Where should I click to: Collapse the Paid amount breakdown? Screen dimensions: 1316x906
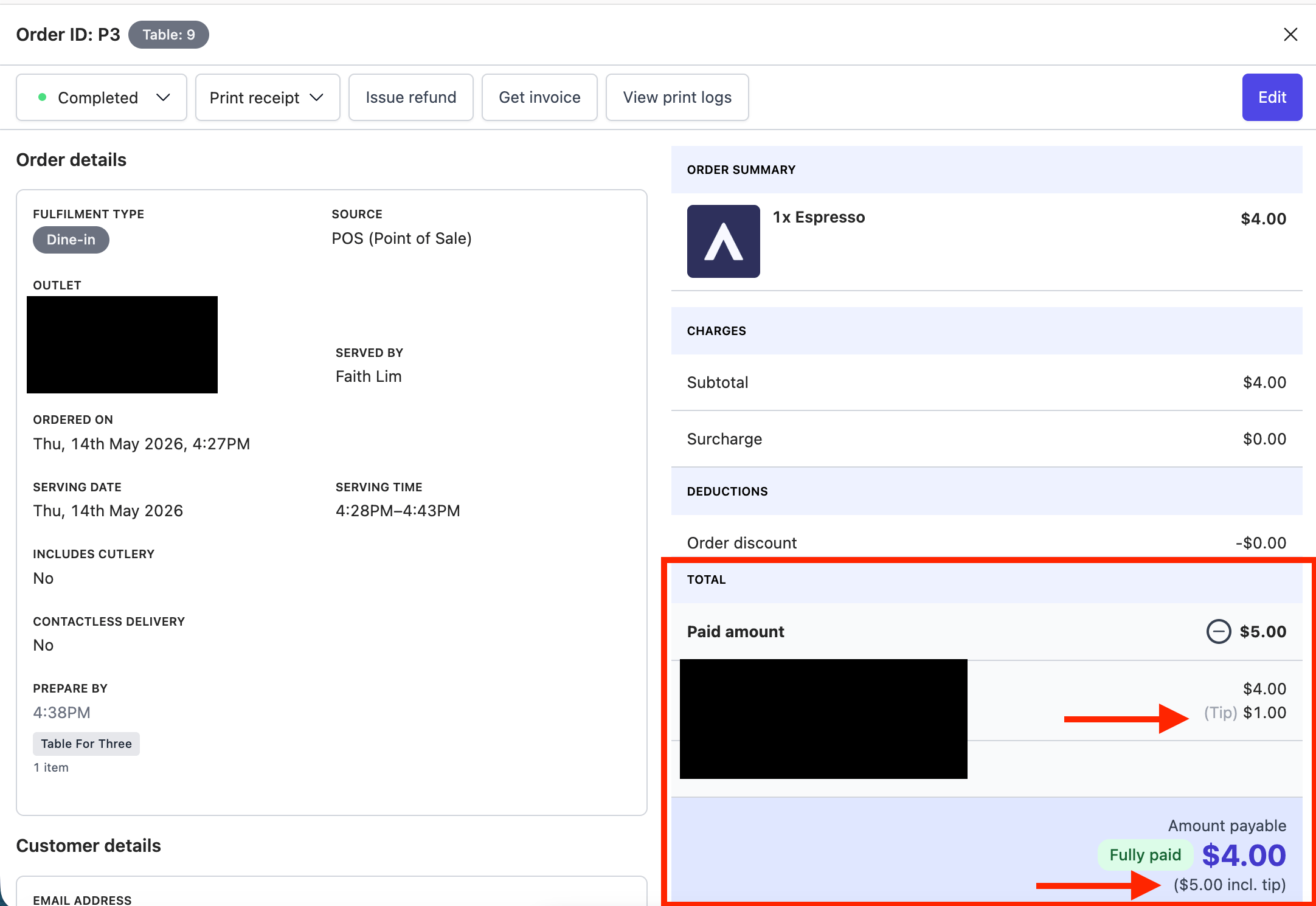1219,631
